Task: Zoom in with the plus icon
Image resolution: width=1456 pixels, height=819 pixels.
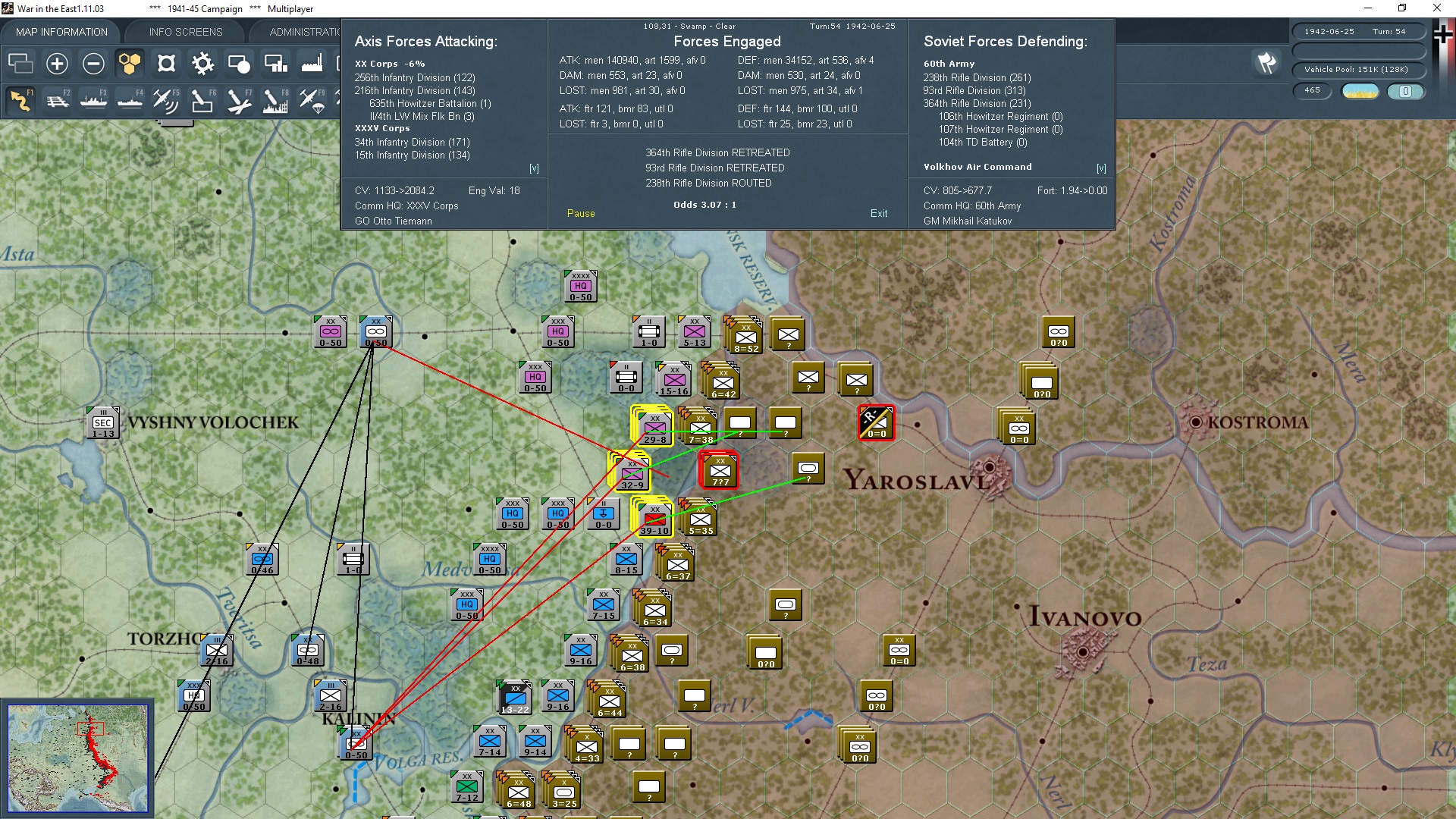Action: [x=57, y=64]
